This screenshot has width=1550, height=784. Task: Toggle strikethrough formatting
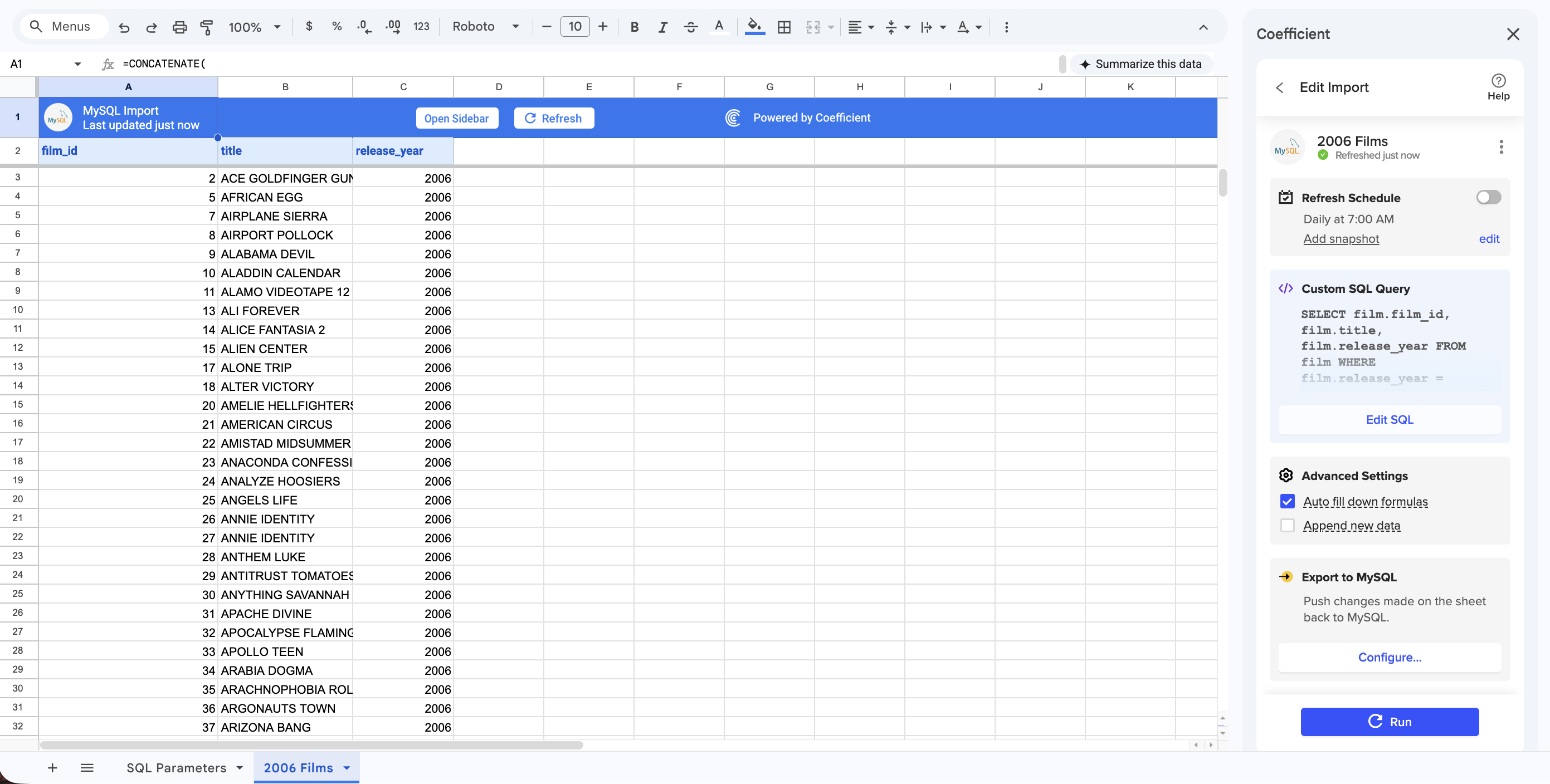(691, 27)
